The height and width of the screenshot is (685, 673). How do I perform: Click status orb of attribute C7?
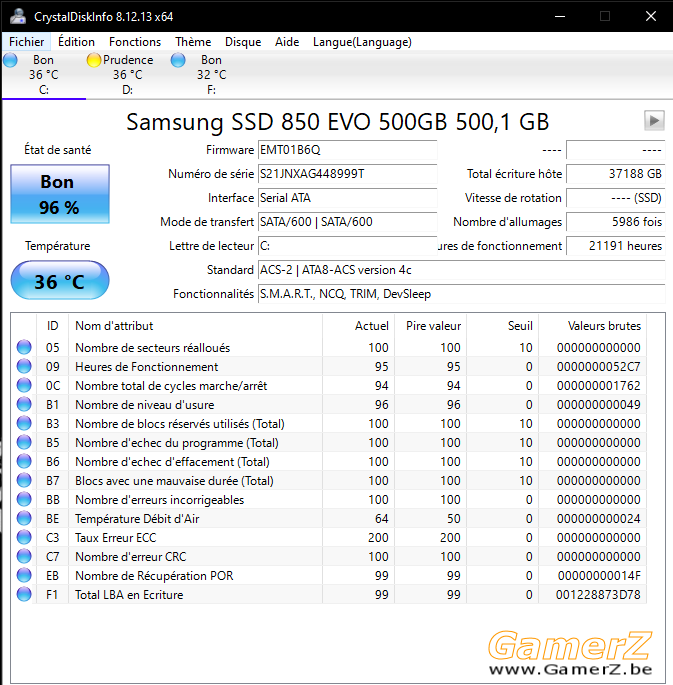(24, 556)
